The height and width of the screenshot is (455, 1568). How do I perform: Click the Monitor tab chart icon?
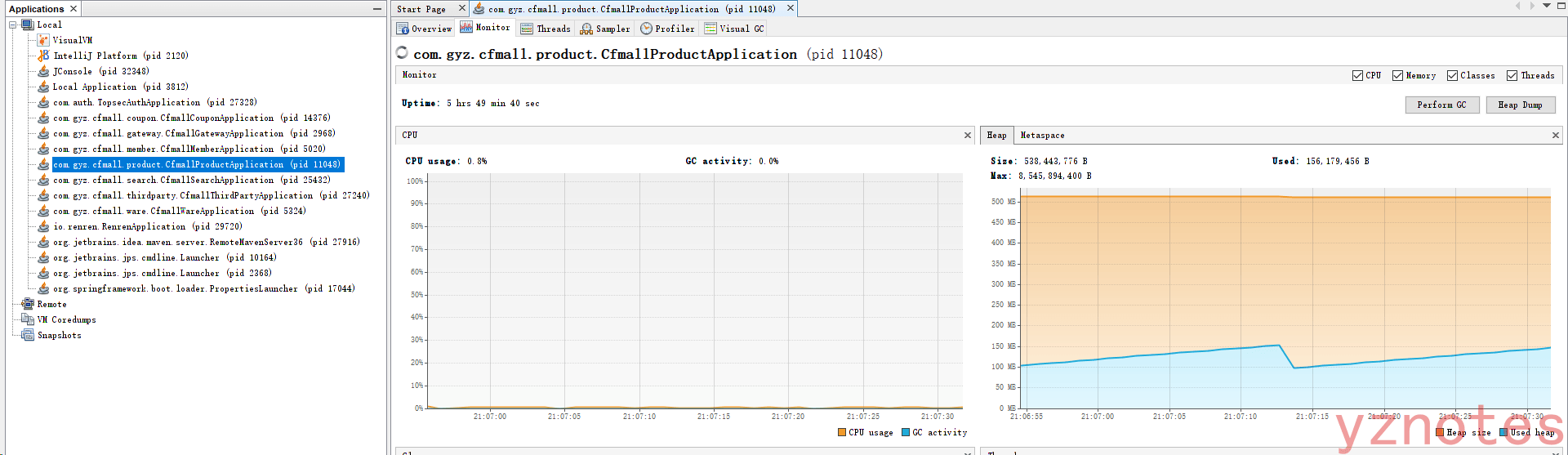pos(466,27)
